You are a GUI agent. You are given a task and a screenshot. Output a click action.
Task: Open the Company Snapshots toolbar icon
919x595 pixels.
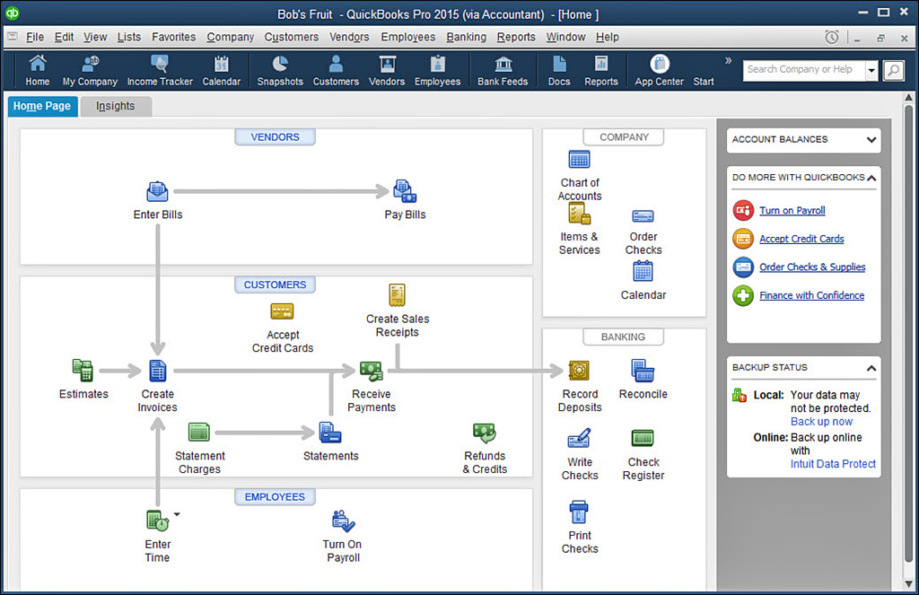pos(279,70)
